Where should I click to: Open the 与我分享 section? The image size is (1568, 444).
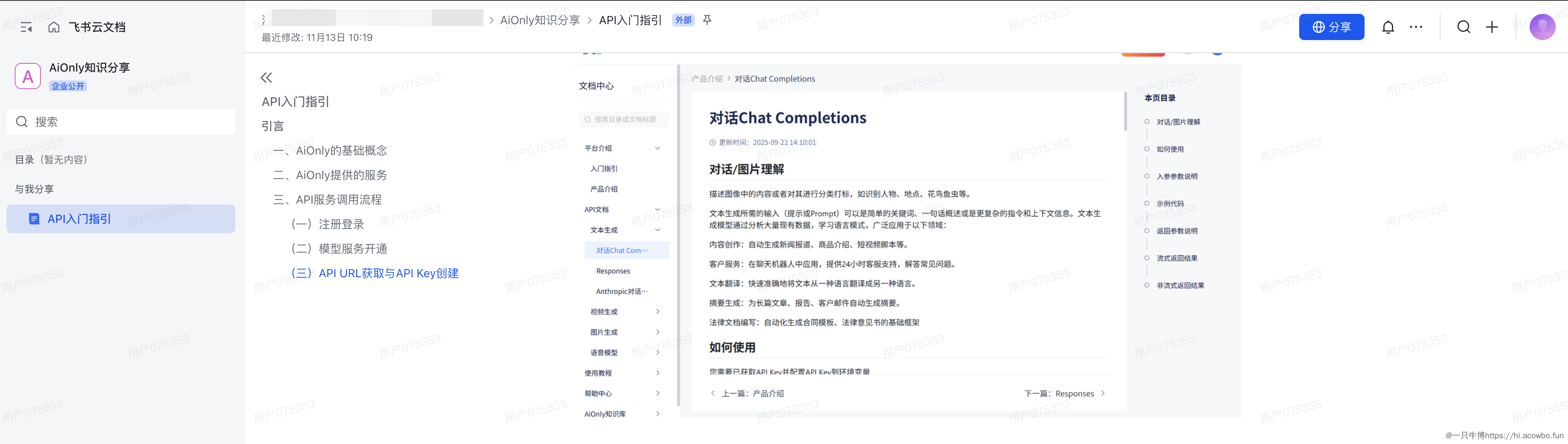click(x=35, y=189)
